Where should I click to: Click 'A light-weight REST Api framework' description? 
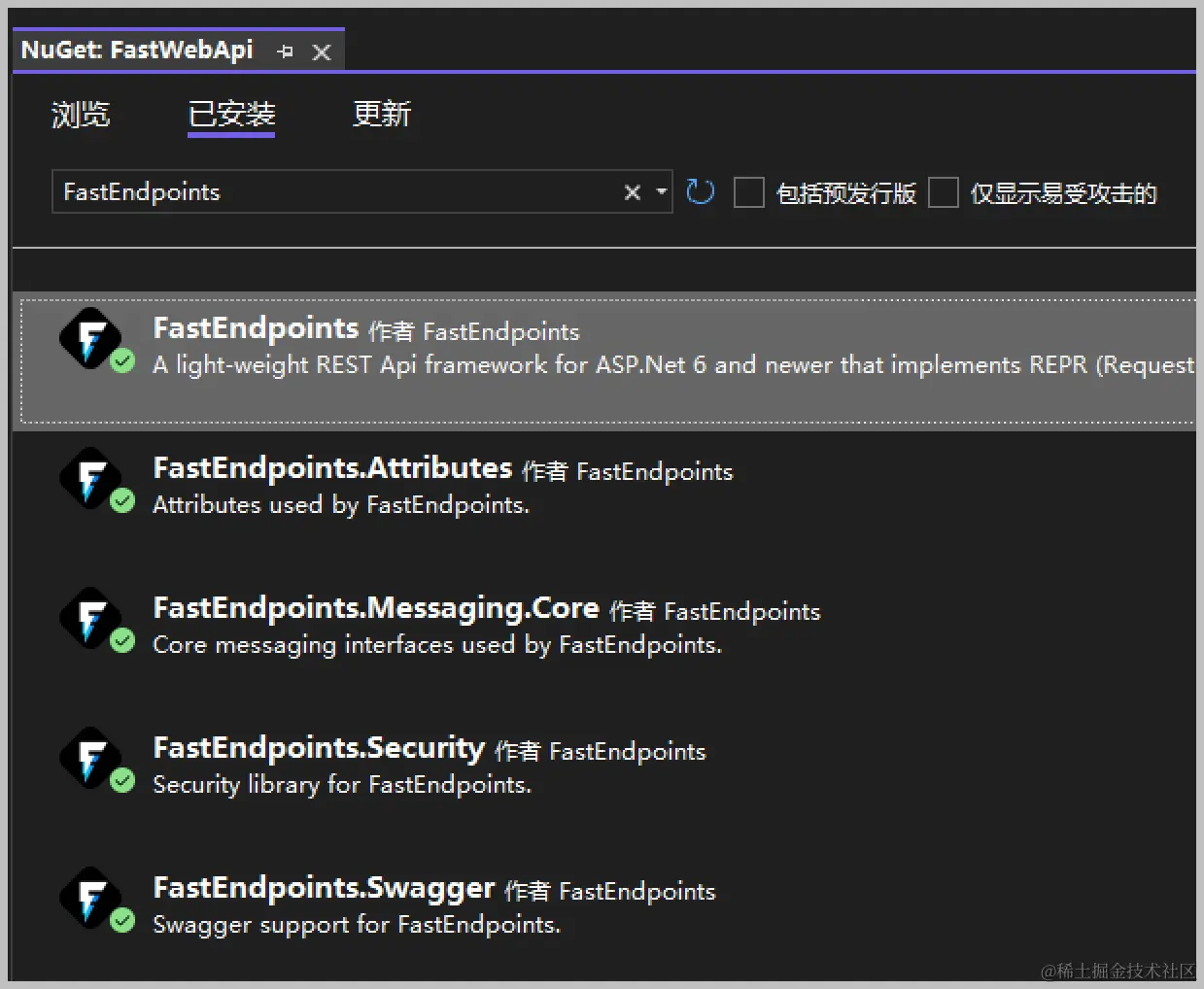point(673,365)
